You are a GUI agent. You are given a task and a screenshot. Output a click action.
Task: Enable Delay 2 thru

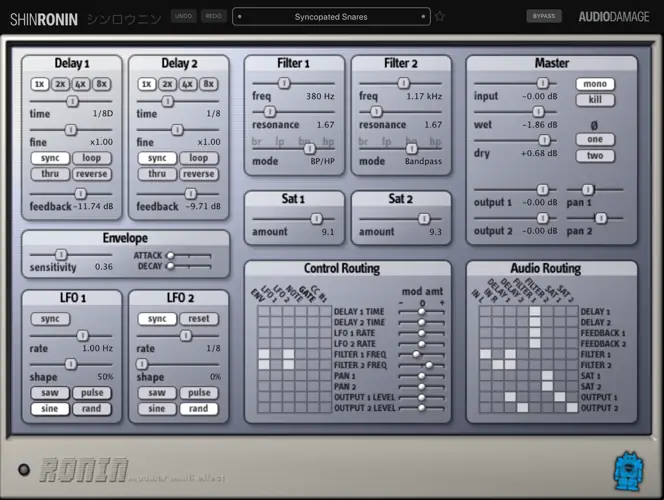[157, 174]
